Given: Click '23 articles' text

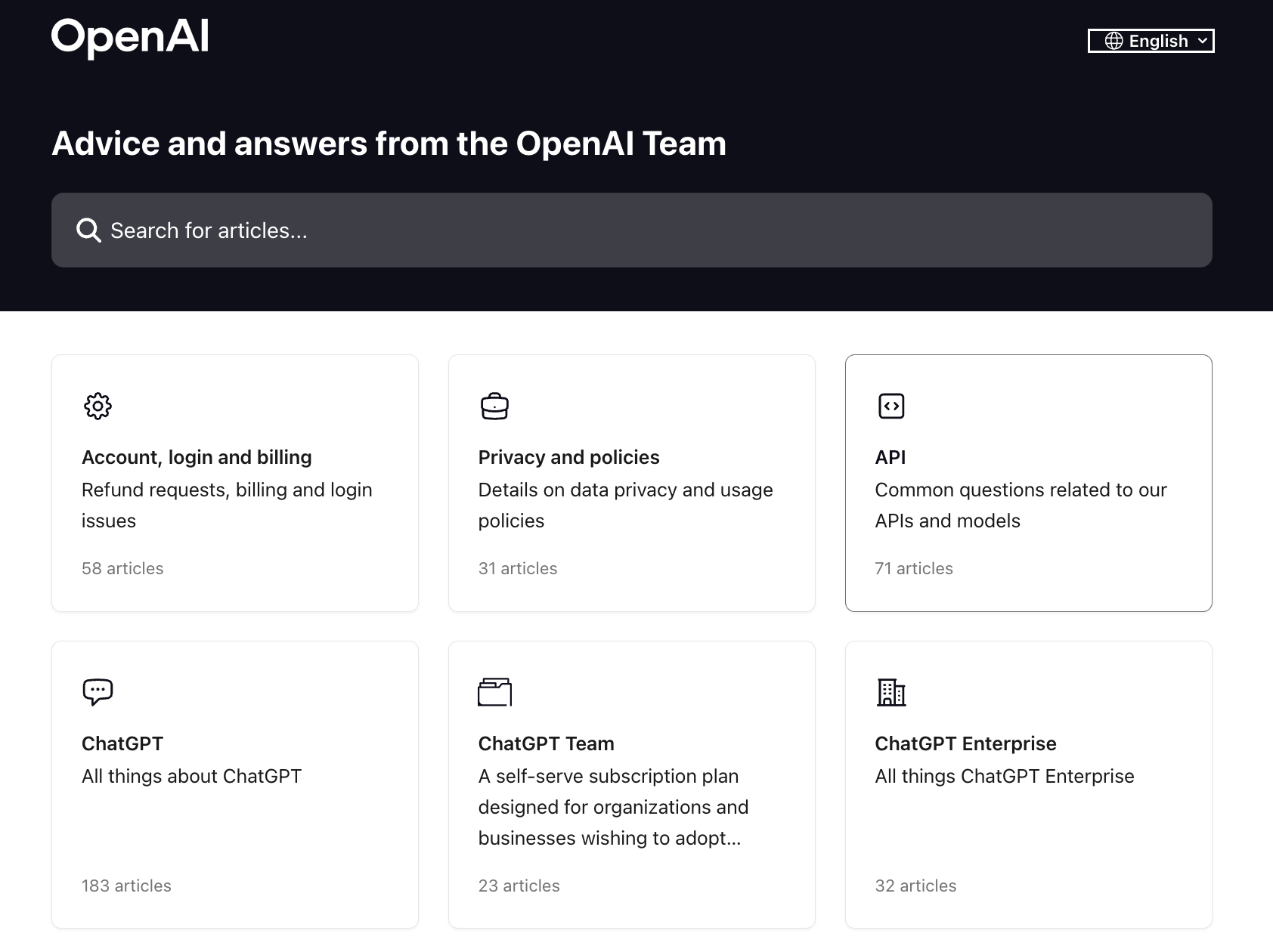Looking at the screenshot, I should [519, 886].
